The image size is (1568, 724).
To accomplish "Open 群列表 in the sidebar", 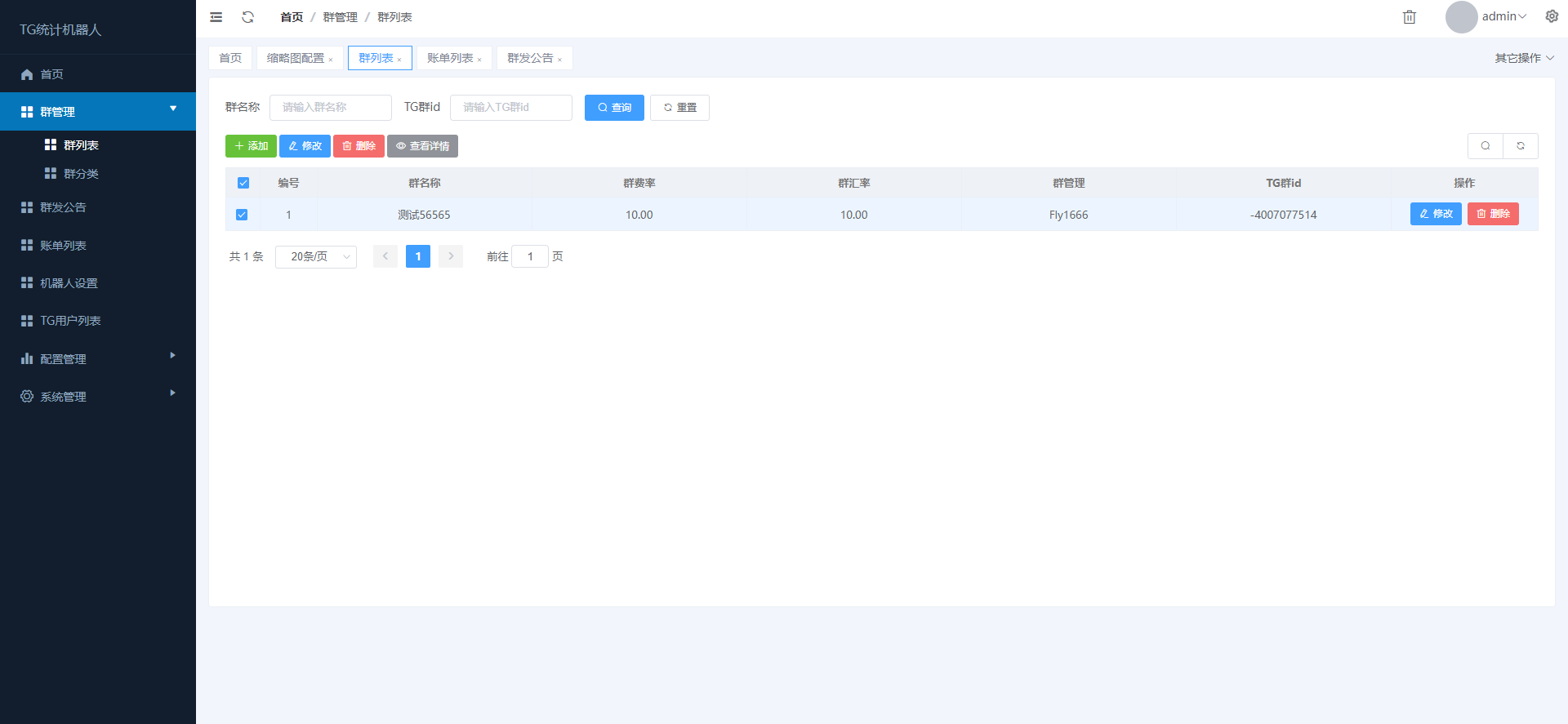I will pyautogui.click(x=98, y=144).
